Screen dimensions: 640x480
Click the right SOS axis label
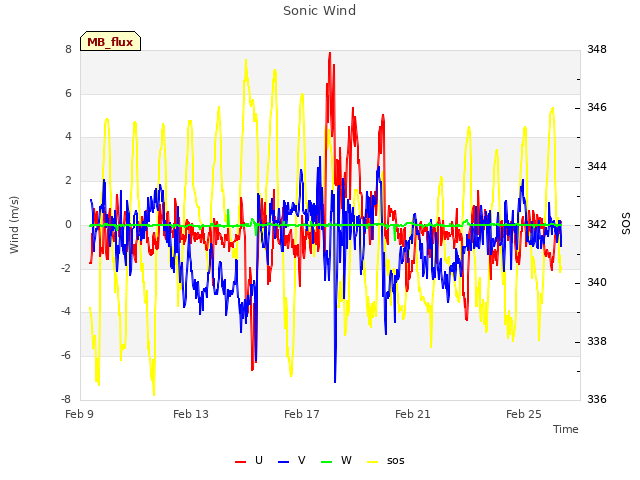tap(626, 224)
